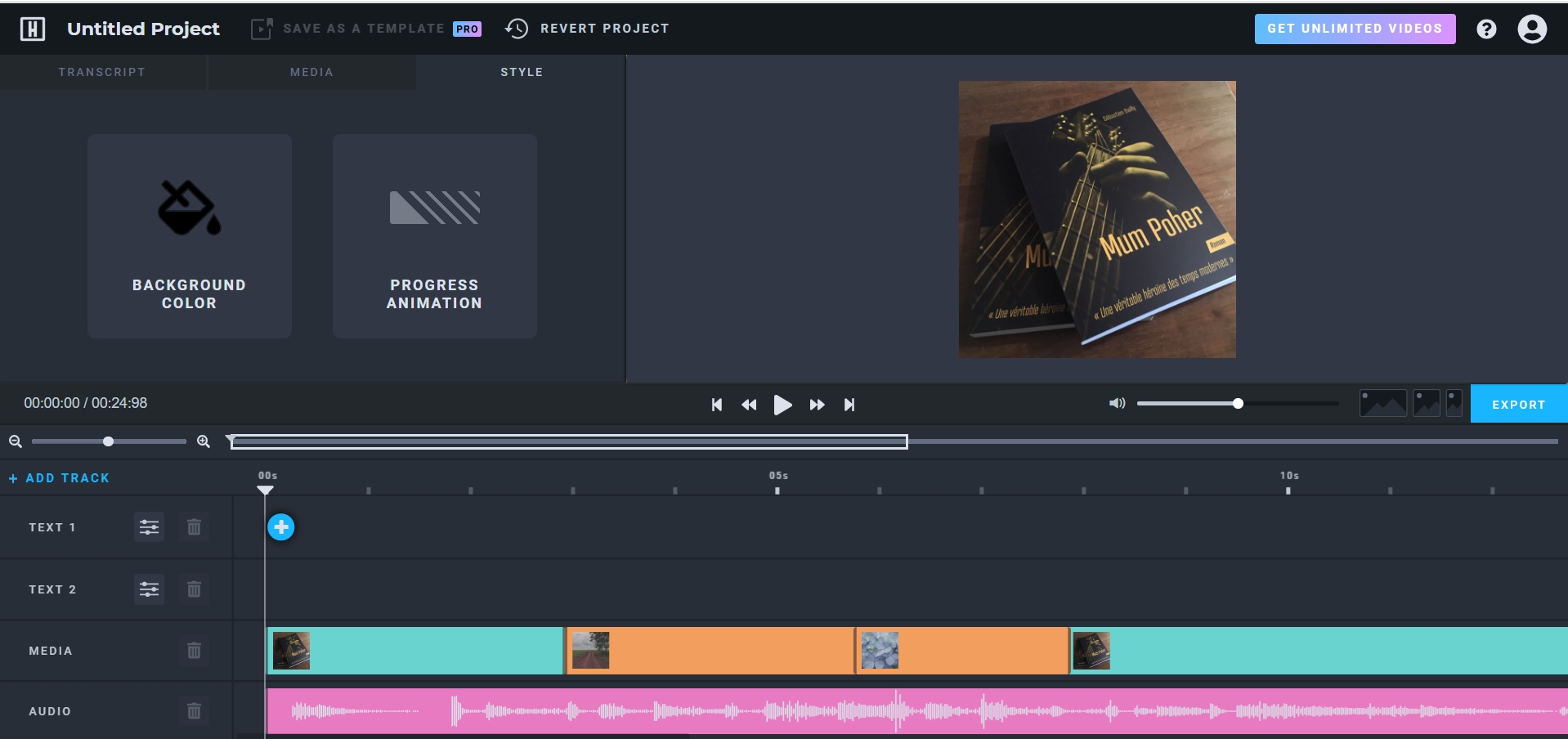Click the TEXT 1 track label
This screenshot has width=1568, height=739.
[52, 527]
